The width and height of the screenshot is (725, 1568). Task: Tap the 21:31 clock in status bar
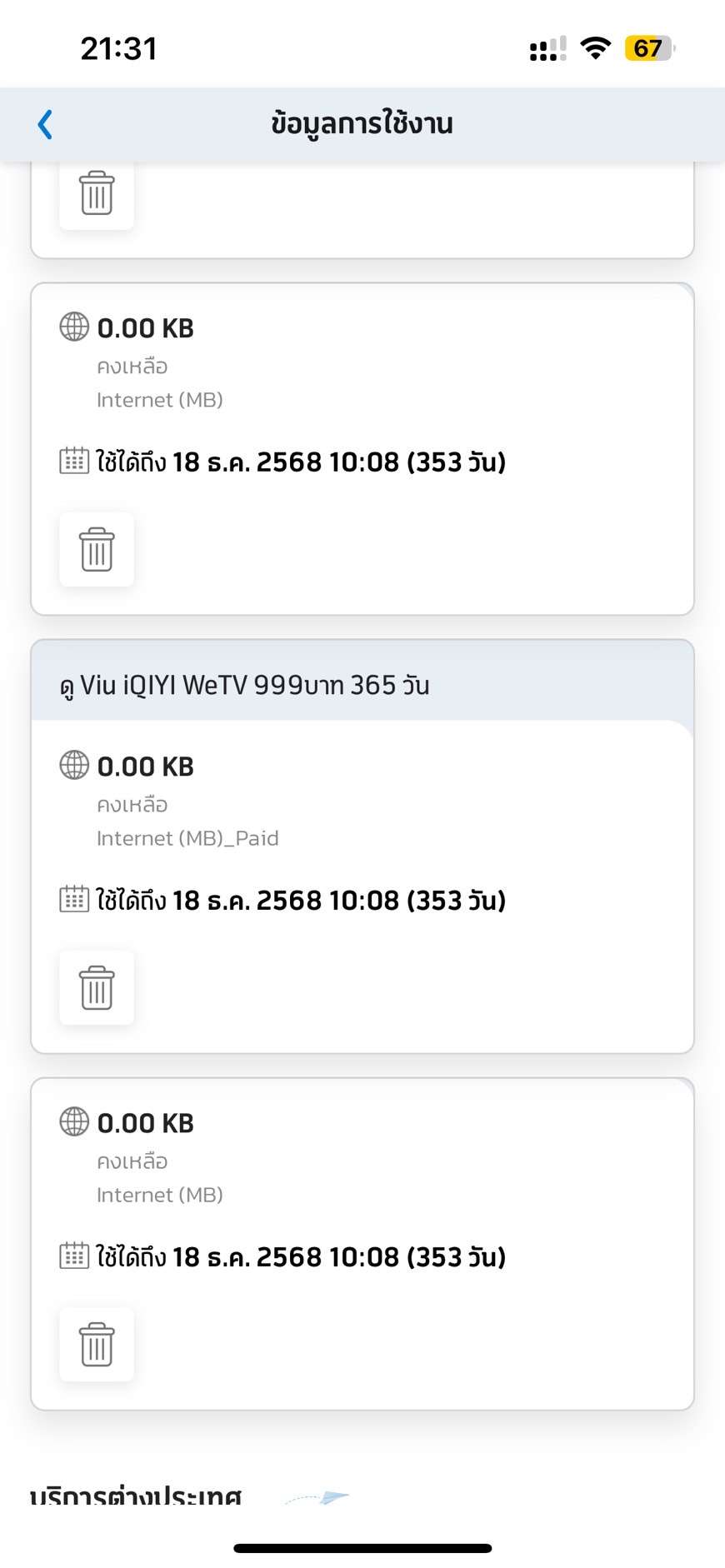(x=118, y=48)
